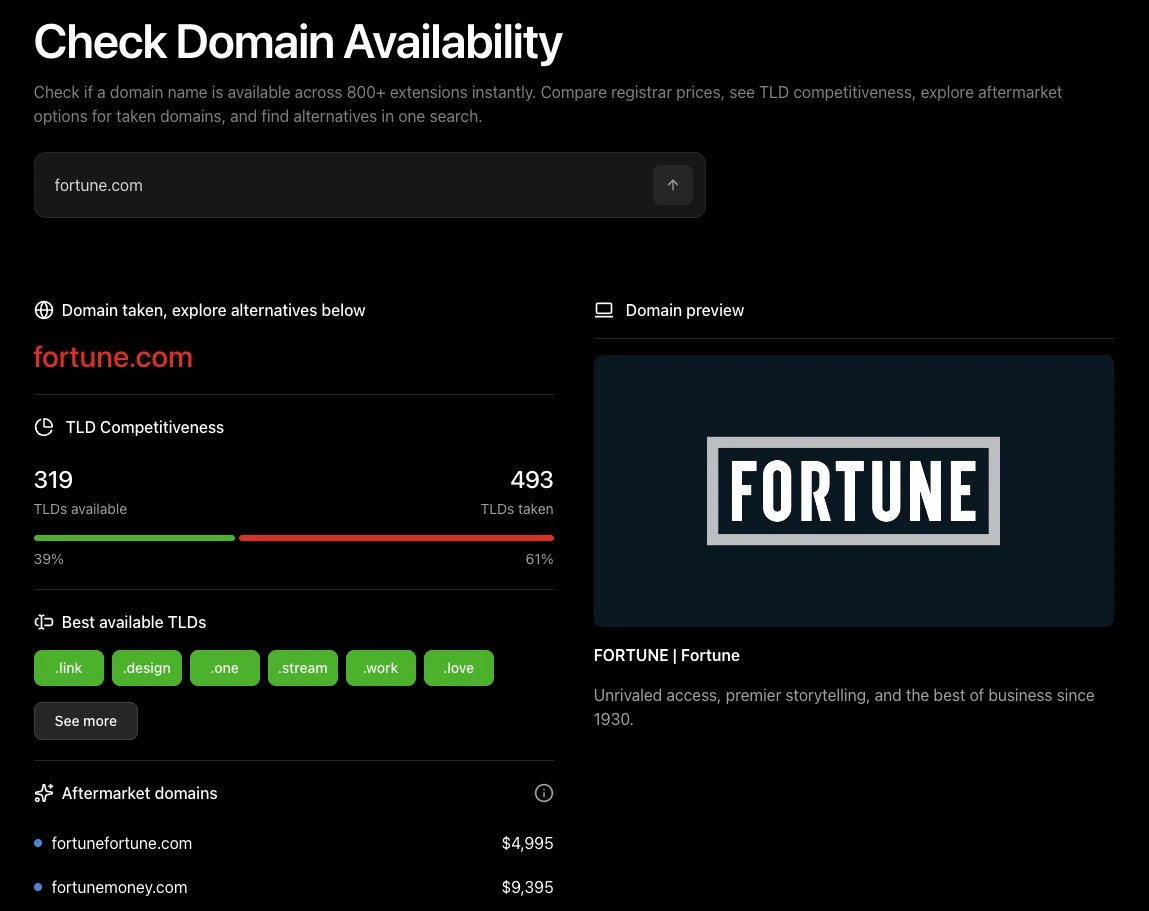Screen dimensions: 1149x911
Task: Click the green available TLDs bar
Action: pyautogui.click(x=134, y=538)
